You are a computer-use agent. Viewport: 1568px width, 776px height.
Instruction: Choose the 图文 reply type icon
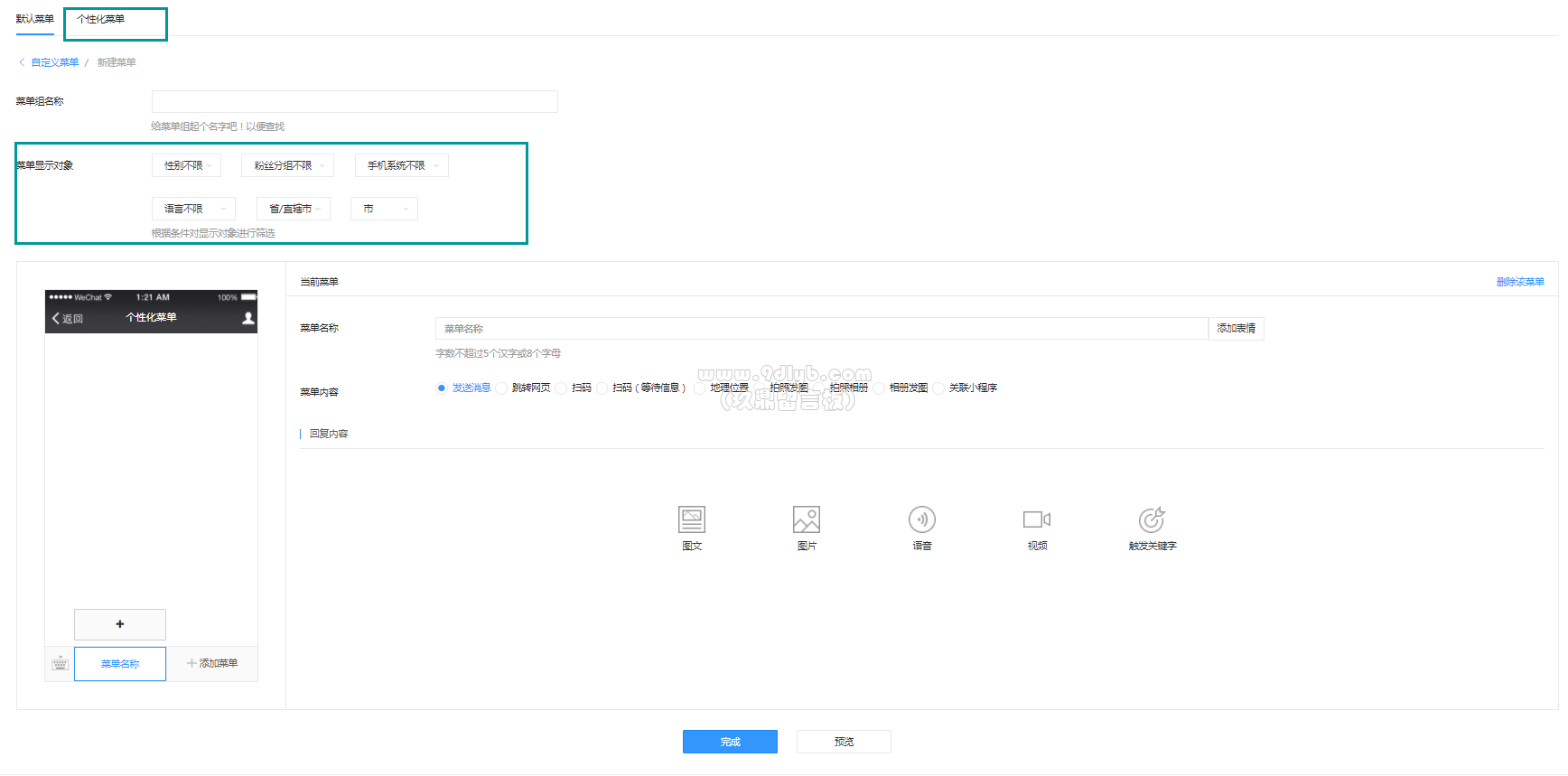click(x=691, y=519)
